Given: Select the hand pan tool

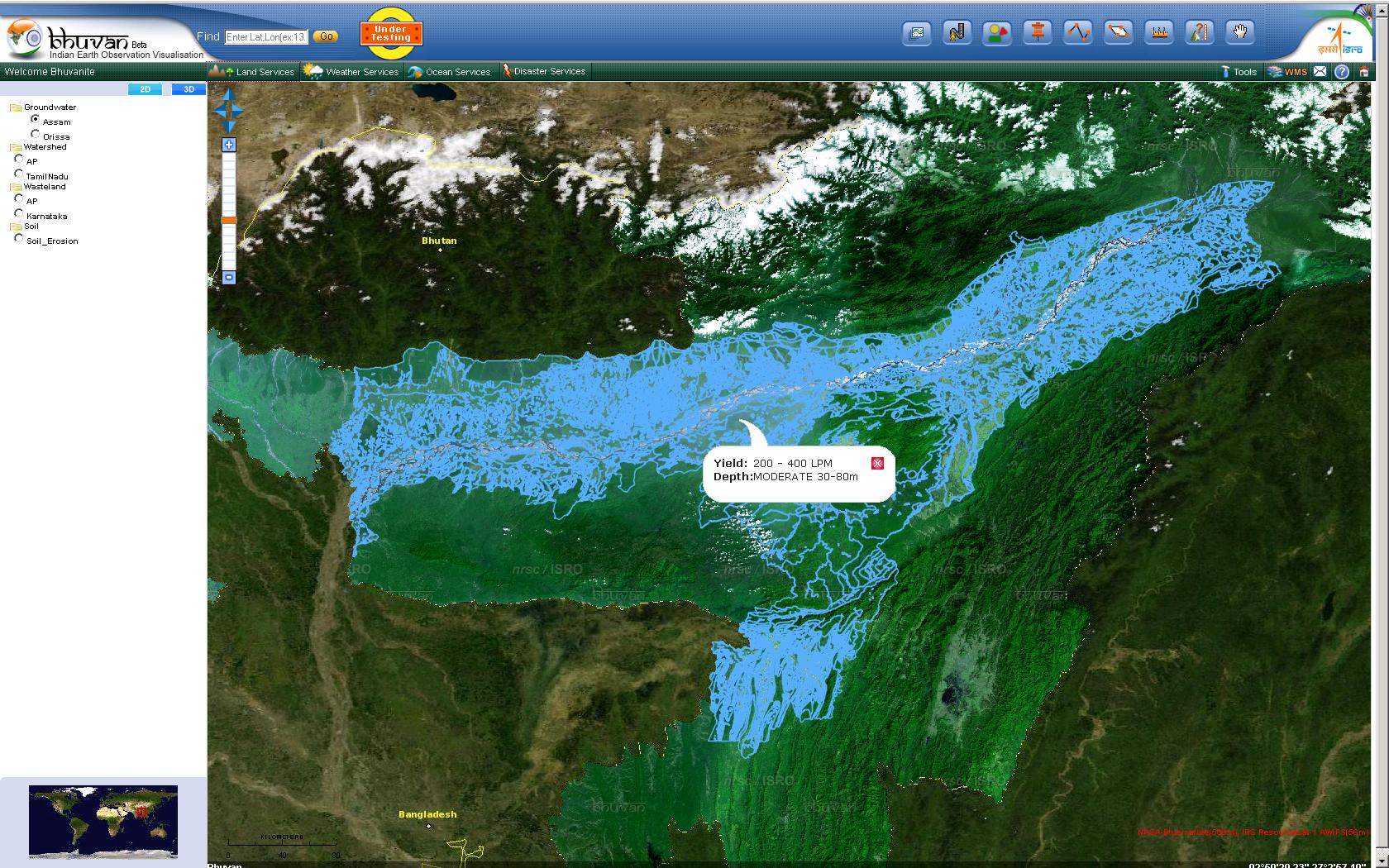Looking at the screenshot, I should pos(1239,33).
